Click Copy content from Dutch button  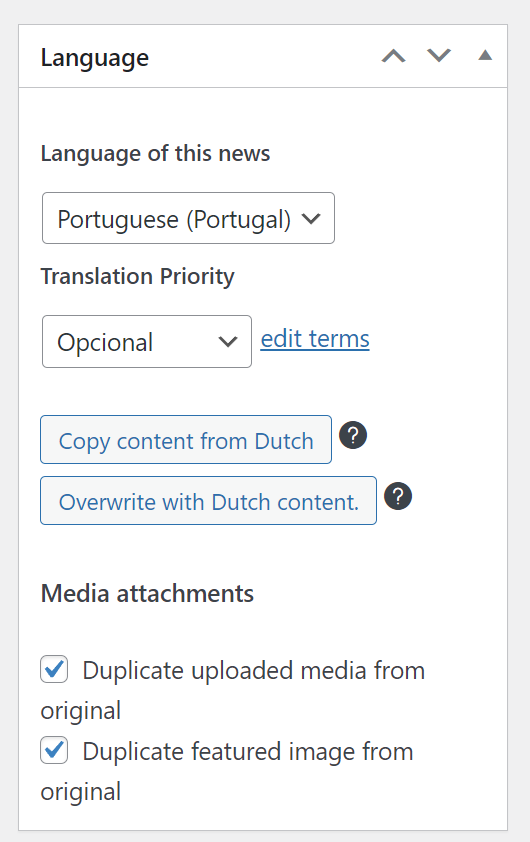(186, 439)
